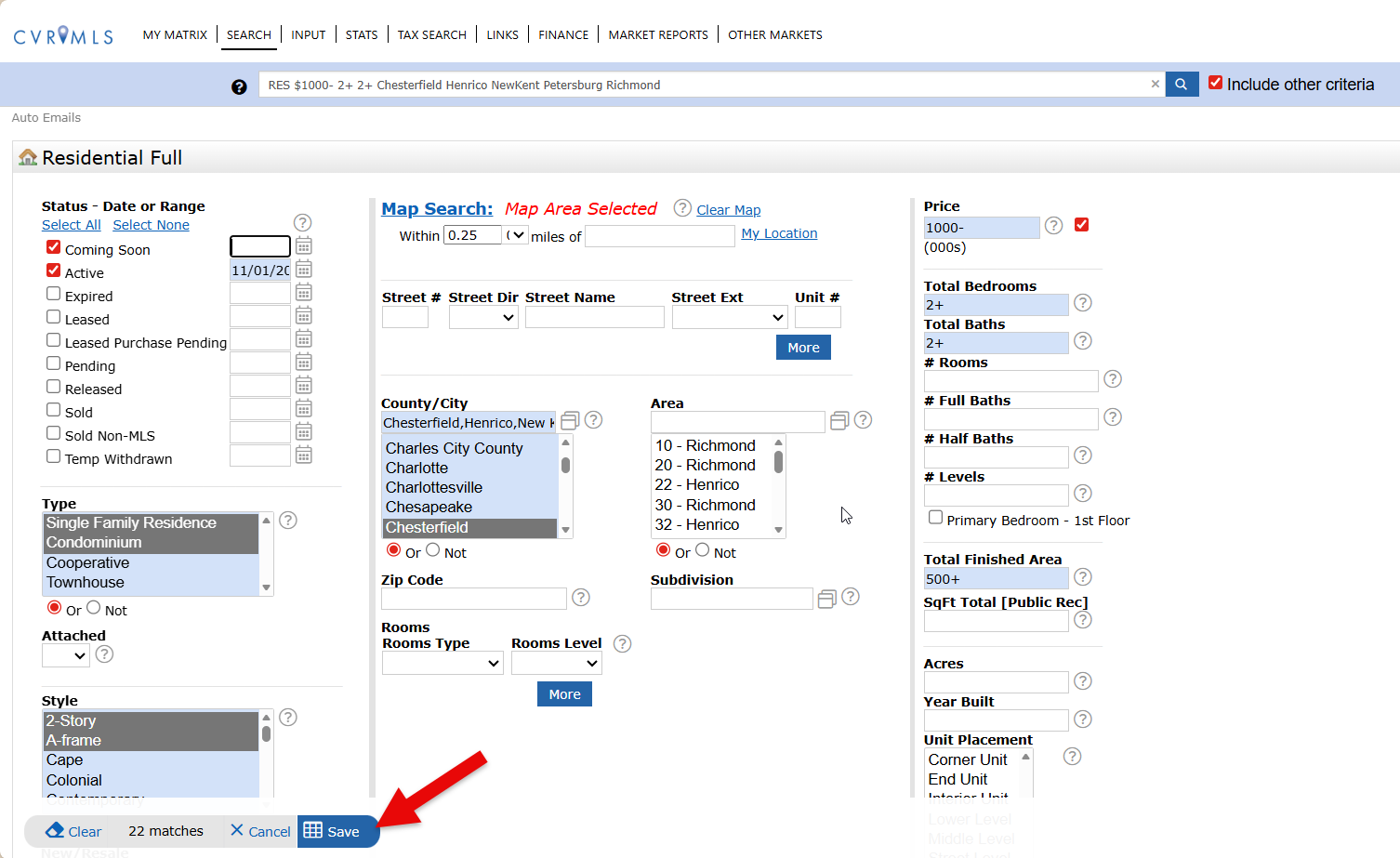
Task: Check the Pending status checkbox
Action: [54, 363]
